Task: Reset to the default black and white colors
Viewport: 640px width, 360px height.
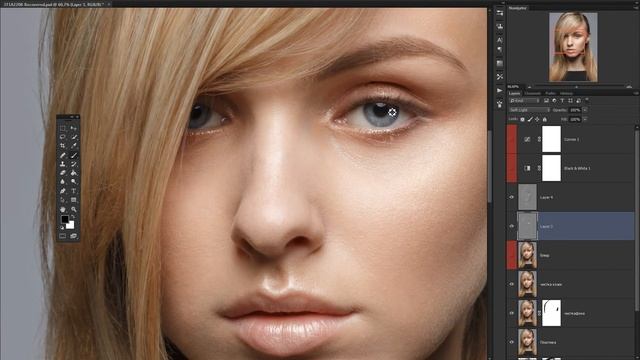Action: 62,228
